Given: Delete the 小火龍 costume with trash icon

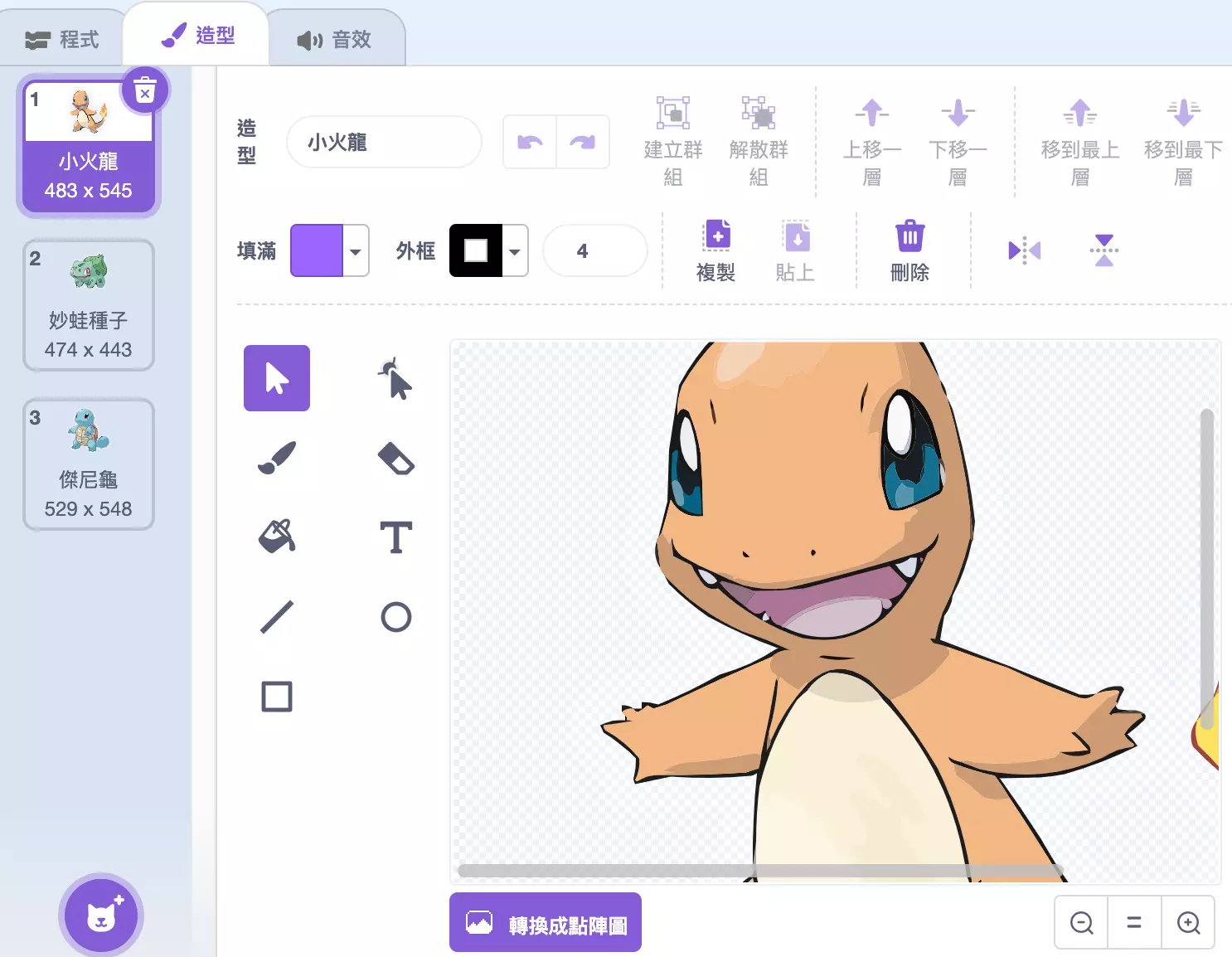Looking at the screenshot, I should 145,90.
